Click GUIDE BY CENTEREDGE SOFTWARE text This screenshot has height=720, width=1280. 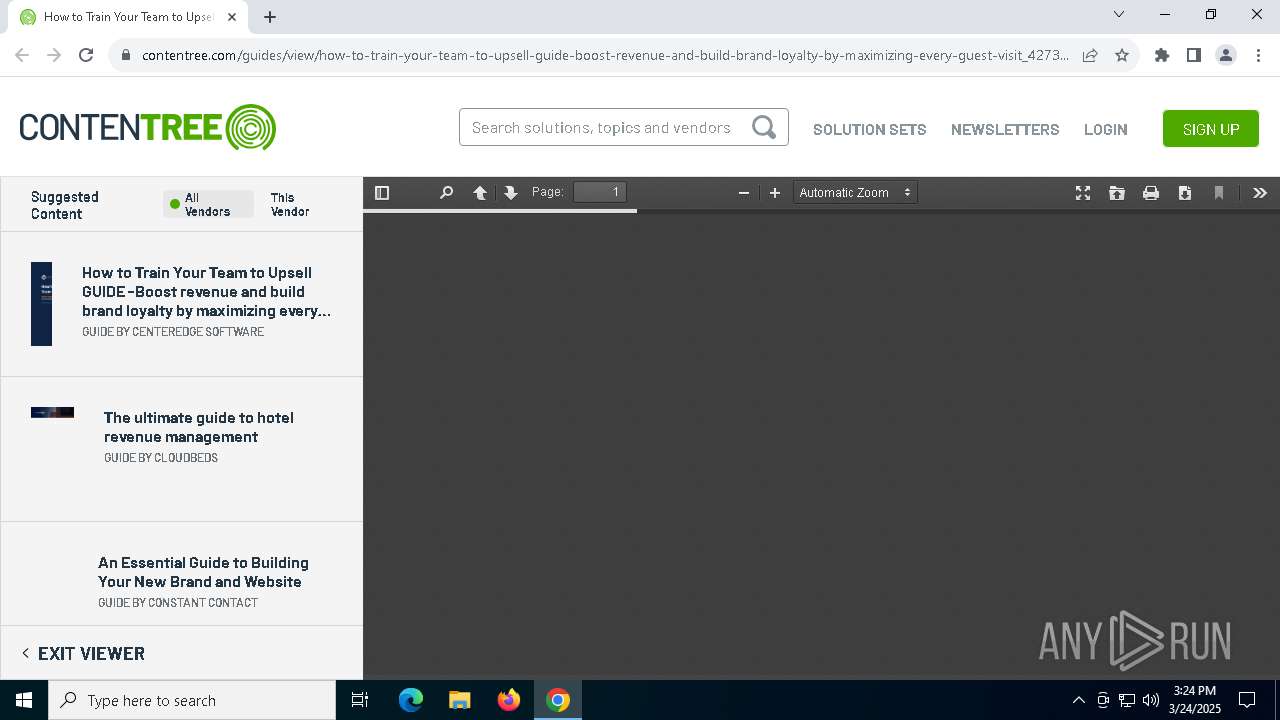[x=173, y=332]
